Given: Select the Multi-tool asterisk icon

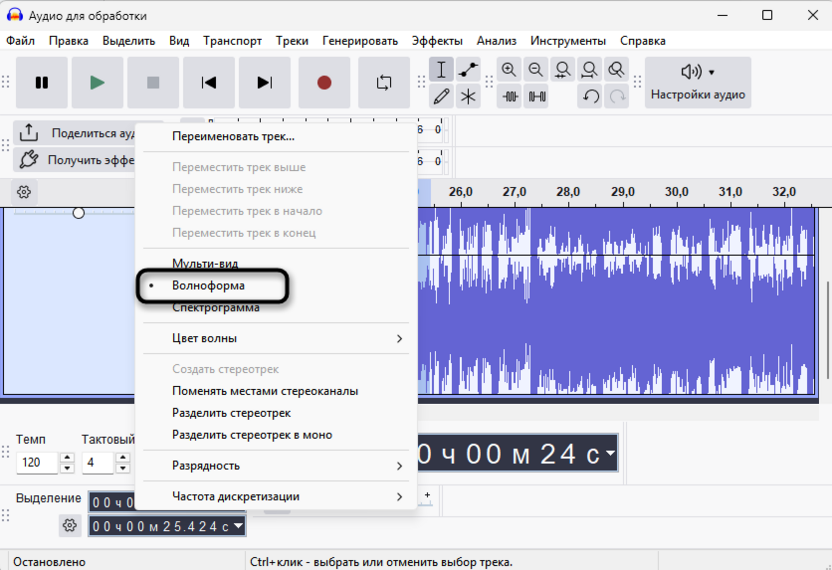Looking at the screenshot, I should click(x=468, y=97).
